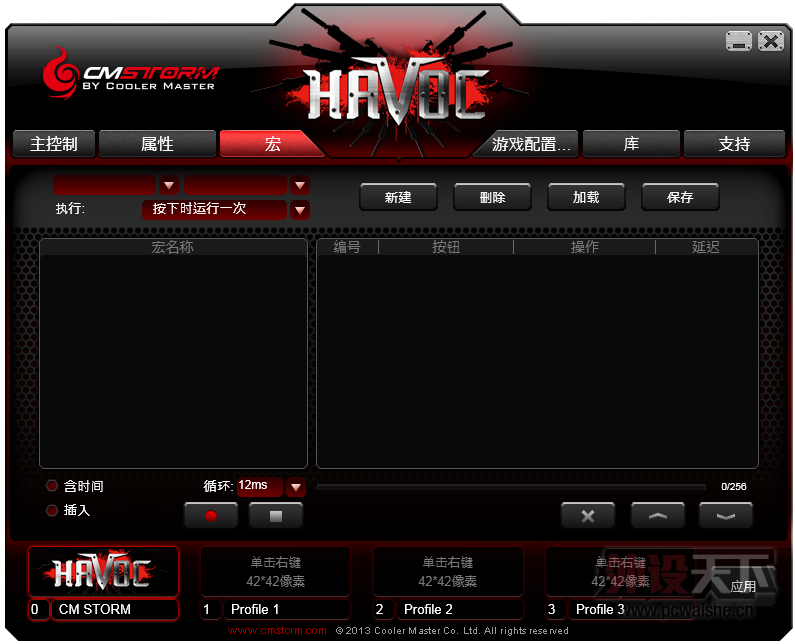Click the 新建 (new) button
The width and height of the screenshot is (795, 644).
(x=398, y=197)
